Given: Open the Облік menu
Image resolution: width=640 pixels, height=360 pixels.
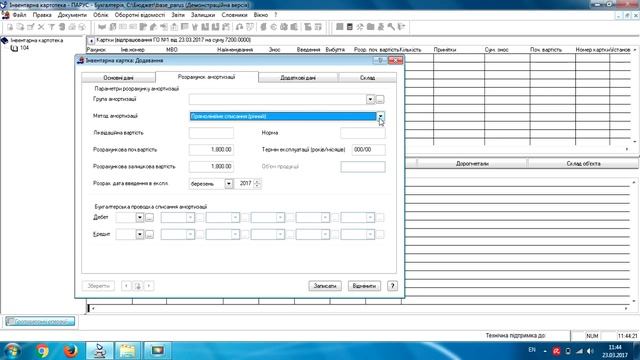Looking at the screenshot, I should pyautogui.click(x=100, y=15).
